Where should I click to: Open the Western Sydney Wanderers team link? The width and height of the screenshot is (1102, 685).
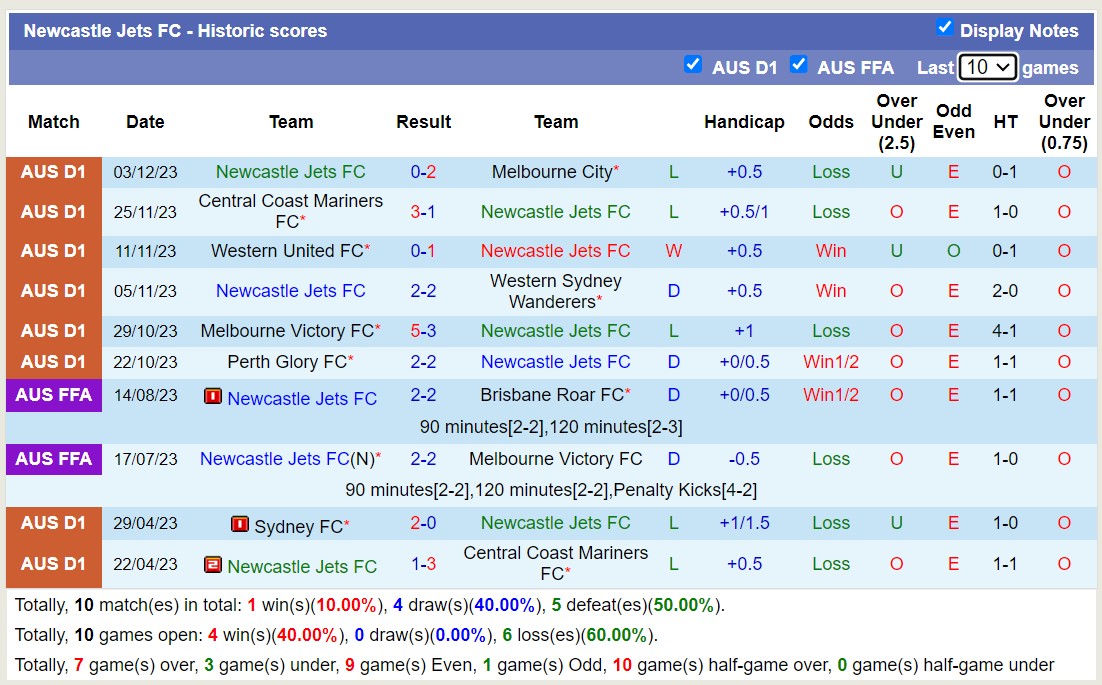pos(556,291)
